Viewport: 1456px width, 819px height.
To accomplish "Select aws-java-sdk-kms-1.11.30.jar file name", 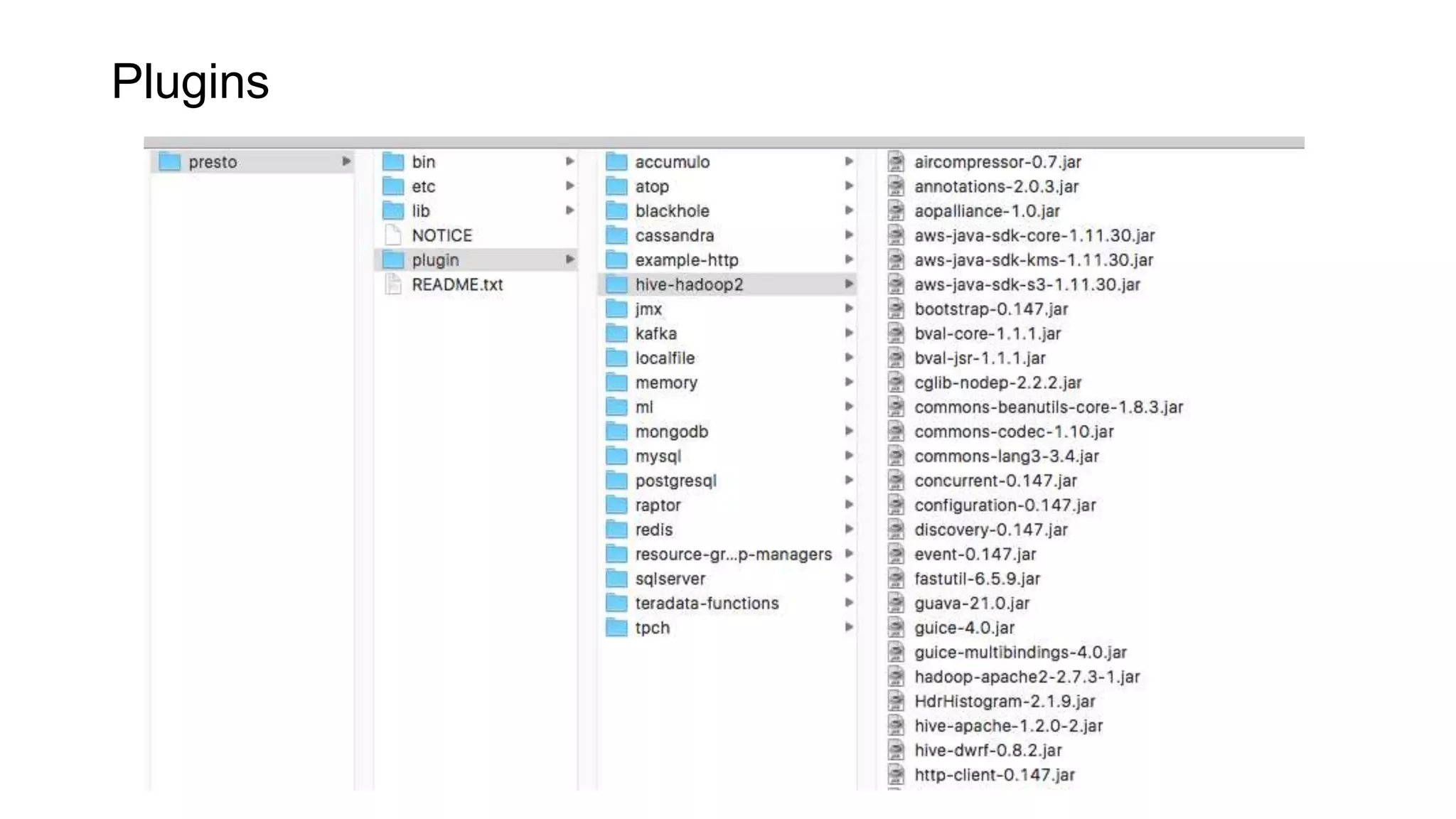I will pos(1034,260).
